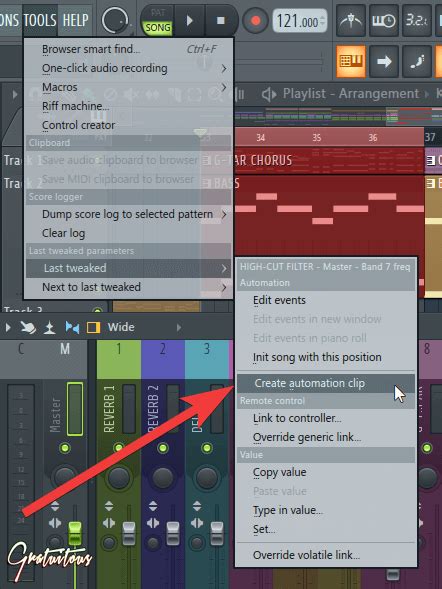The image size is (442, 589).
Task: Click the orange square view icon in the mixer toolbar
Action: (x=94, y=328)
